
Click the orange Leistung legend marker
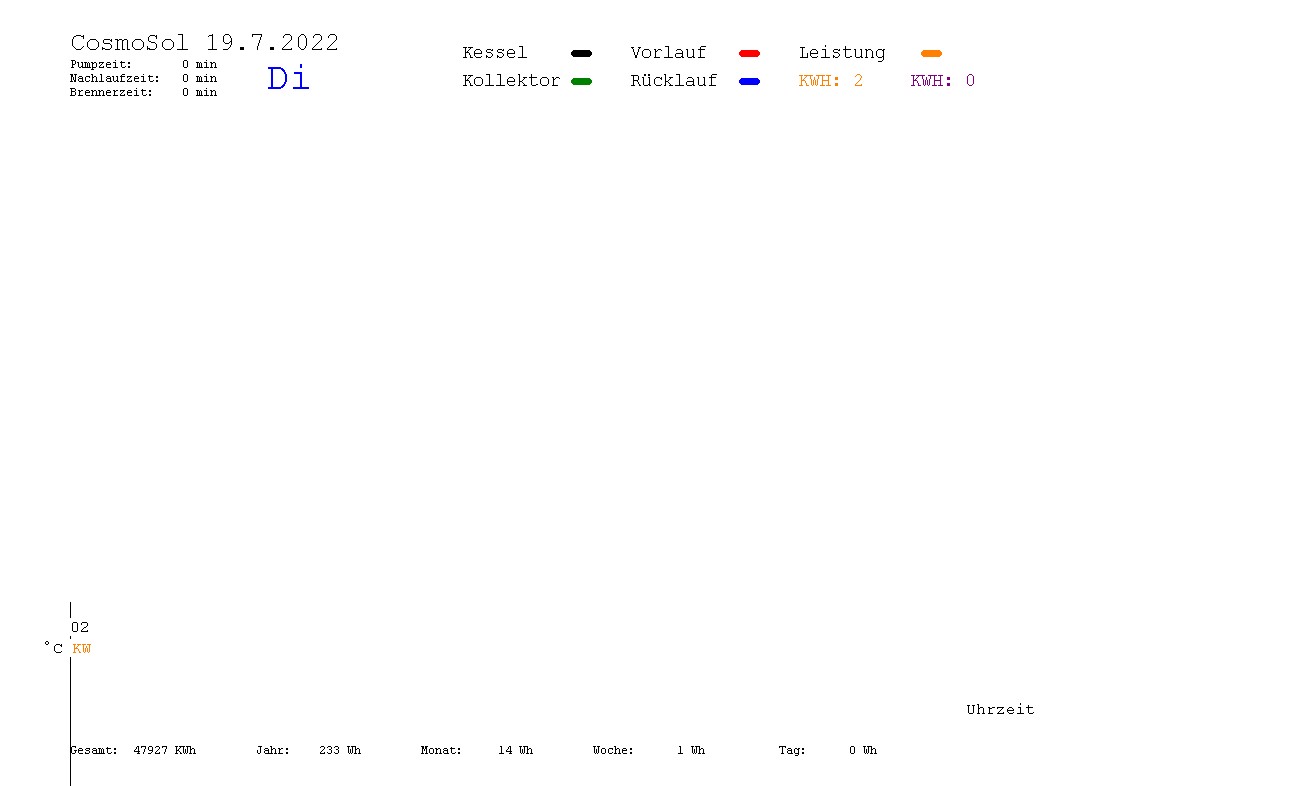tap(931, 53)
